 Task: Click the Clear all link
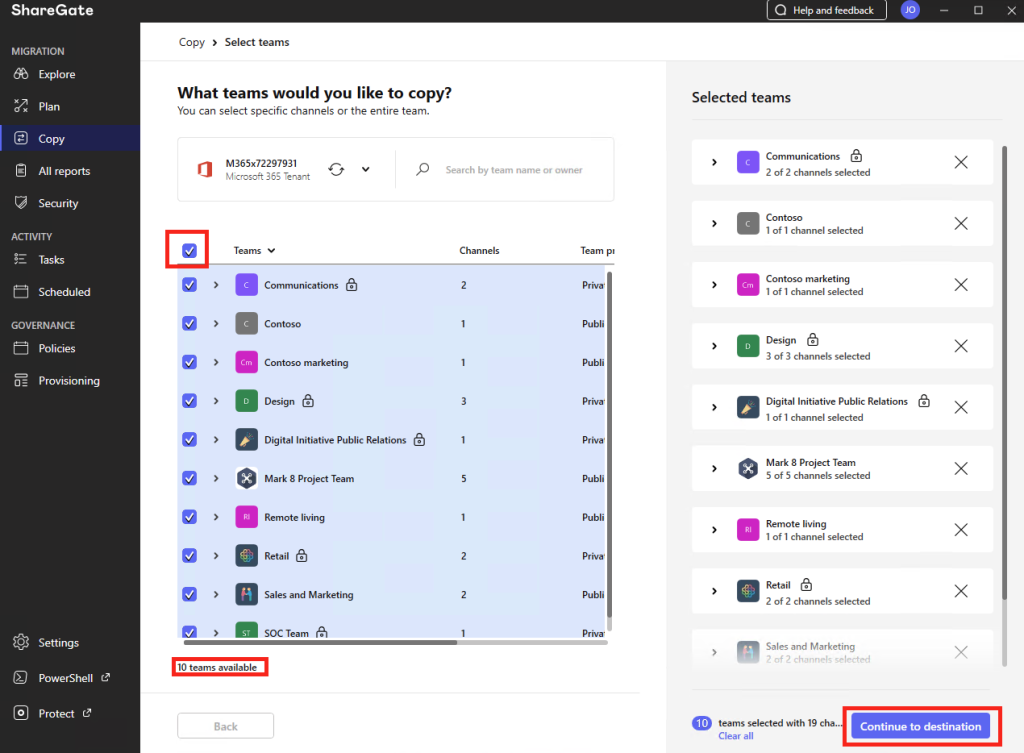click(x=735, y=736)
